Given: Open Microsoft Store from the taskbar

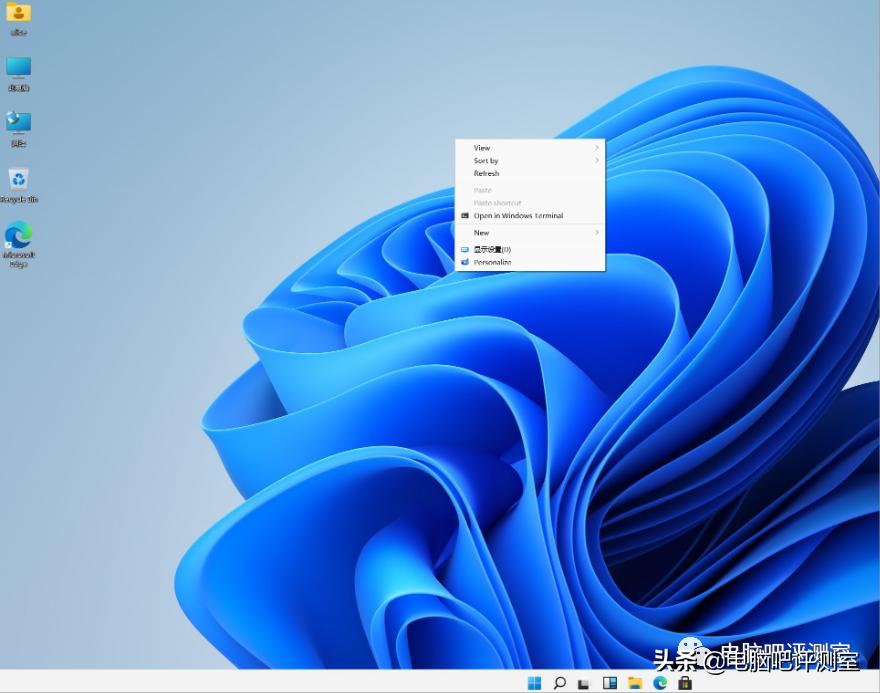Looking at the screenshot, I should tap(686, 682).
